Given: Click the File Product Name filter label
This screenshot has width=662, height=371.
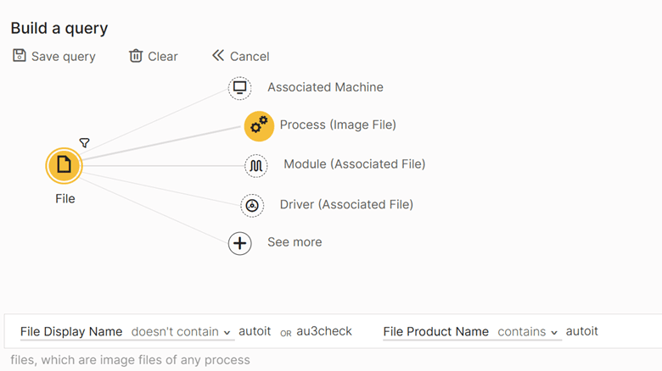Looking at the screenshot, I should pyautogui.click(x=436, y=332).
